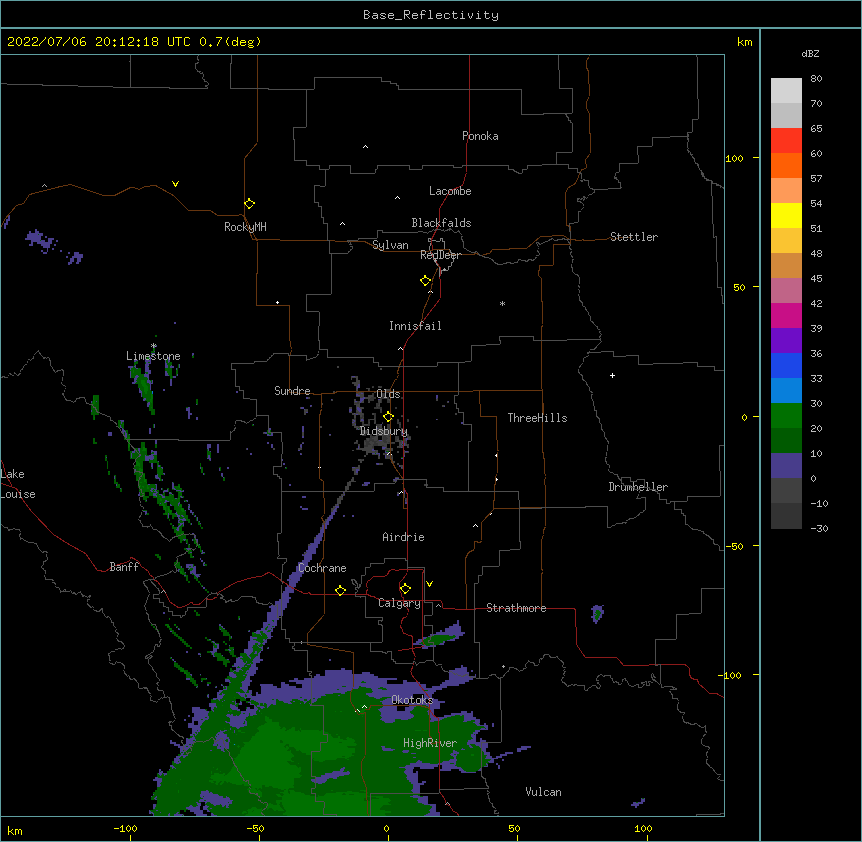Select the bright yellow 54 dBZ swatch
The height and width of the screenshot is (842, 862).
pos(786,215)
